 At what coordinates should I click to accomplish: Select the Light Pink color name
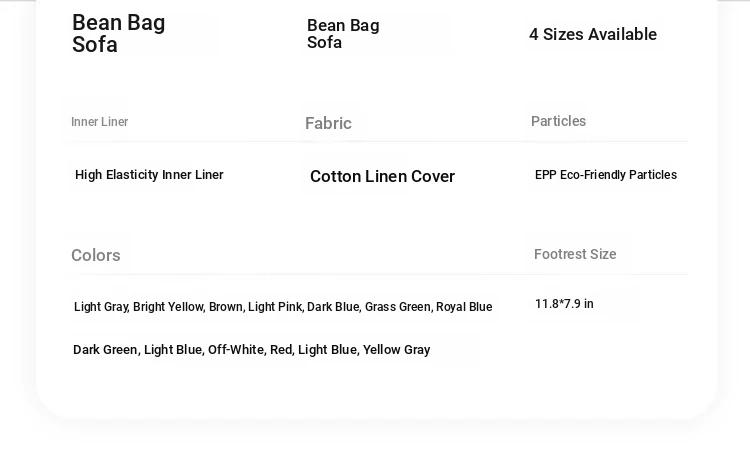(x=274, y=307)
